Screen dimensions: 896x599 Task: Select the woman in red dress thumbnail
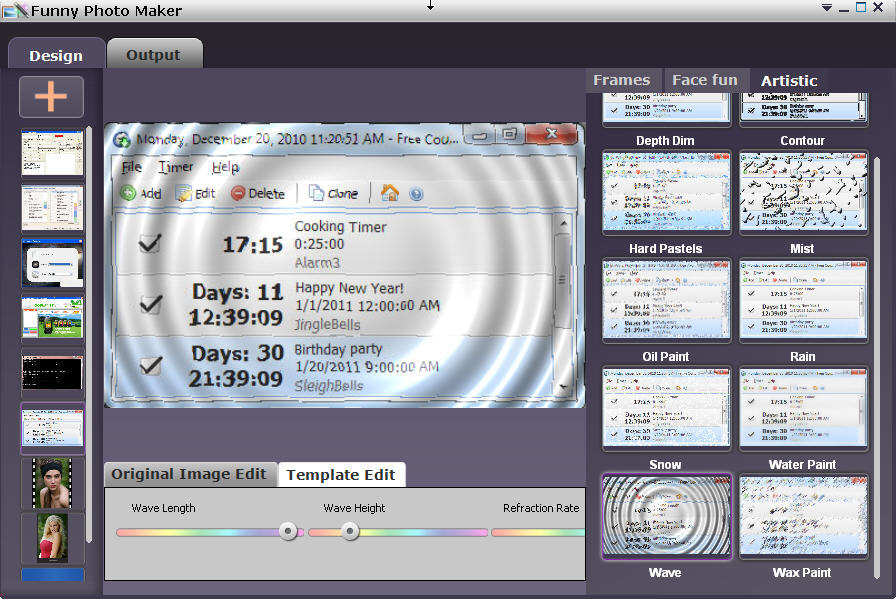point(53,537)
